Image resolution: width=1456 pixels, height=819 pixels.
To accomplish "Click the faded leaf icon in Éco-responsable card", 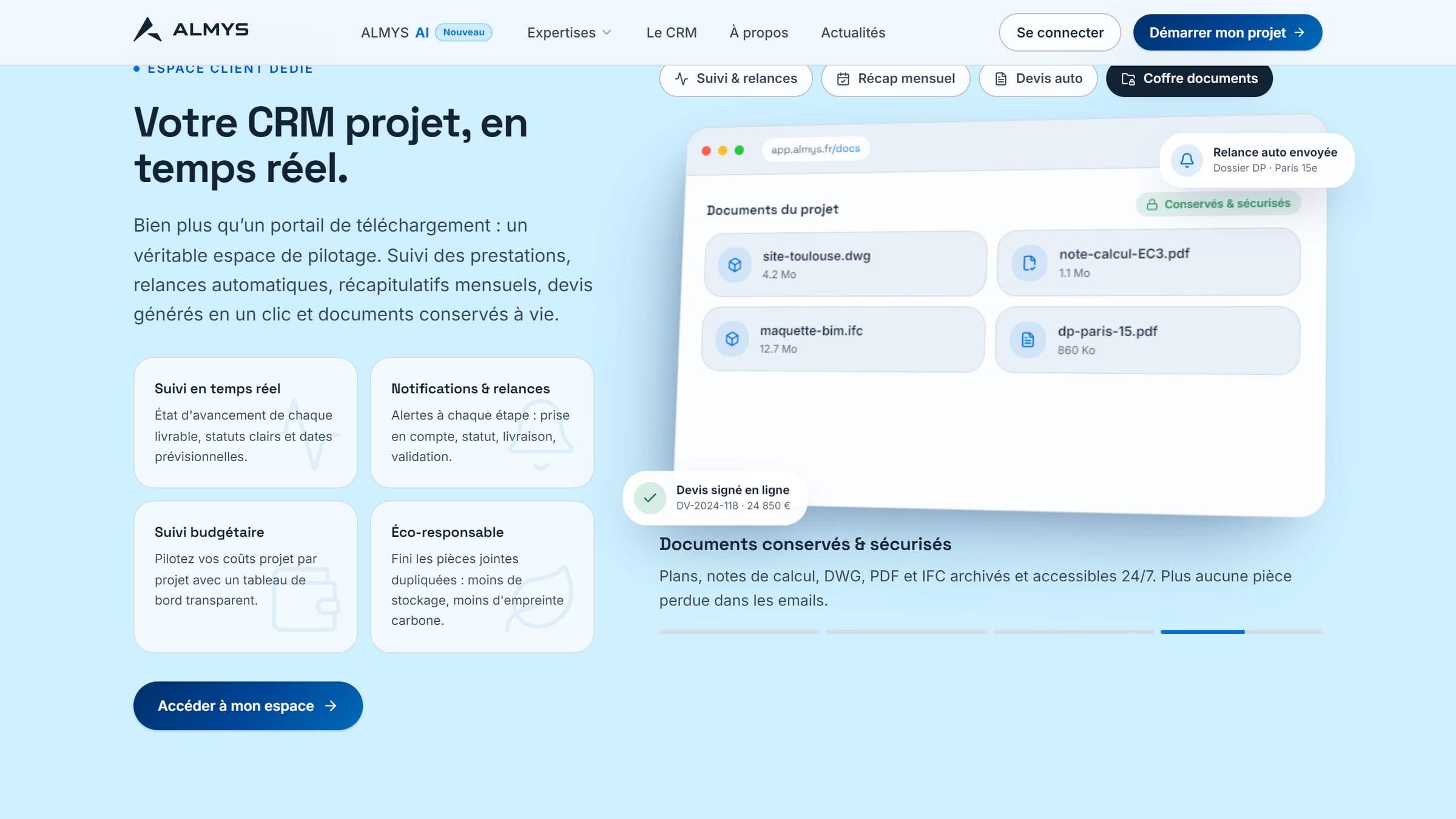I will (539, 598).
